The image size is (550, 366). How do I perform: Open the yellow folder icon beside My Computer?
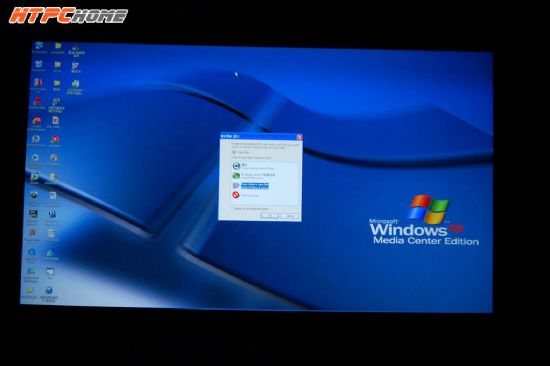point(58,46)
